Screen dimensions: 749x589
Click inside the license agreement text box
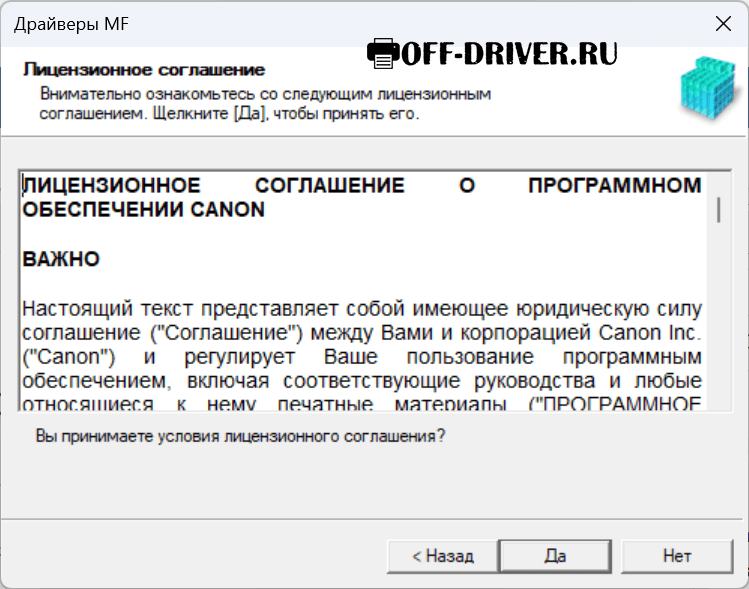(375, 290)
